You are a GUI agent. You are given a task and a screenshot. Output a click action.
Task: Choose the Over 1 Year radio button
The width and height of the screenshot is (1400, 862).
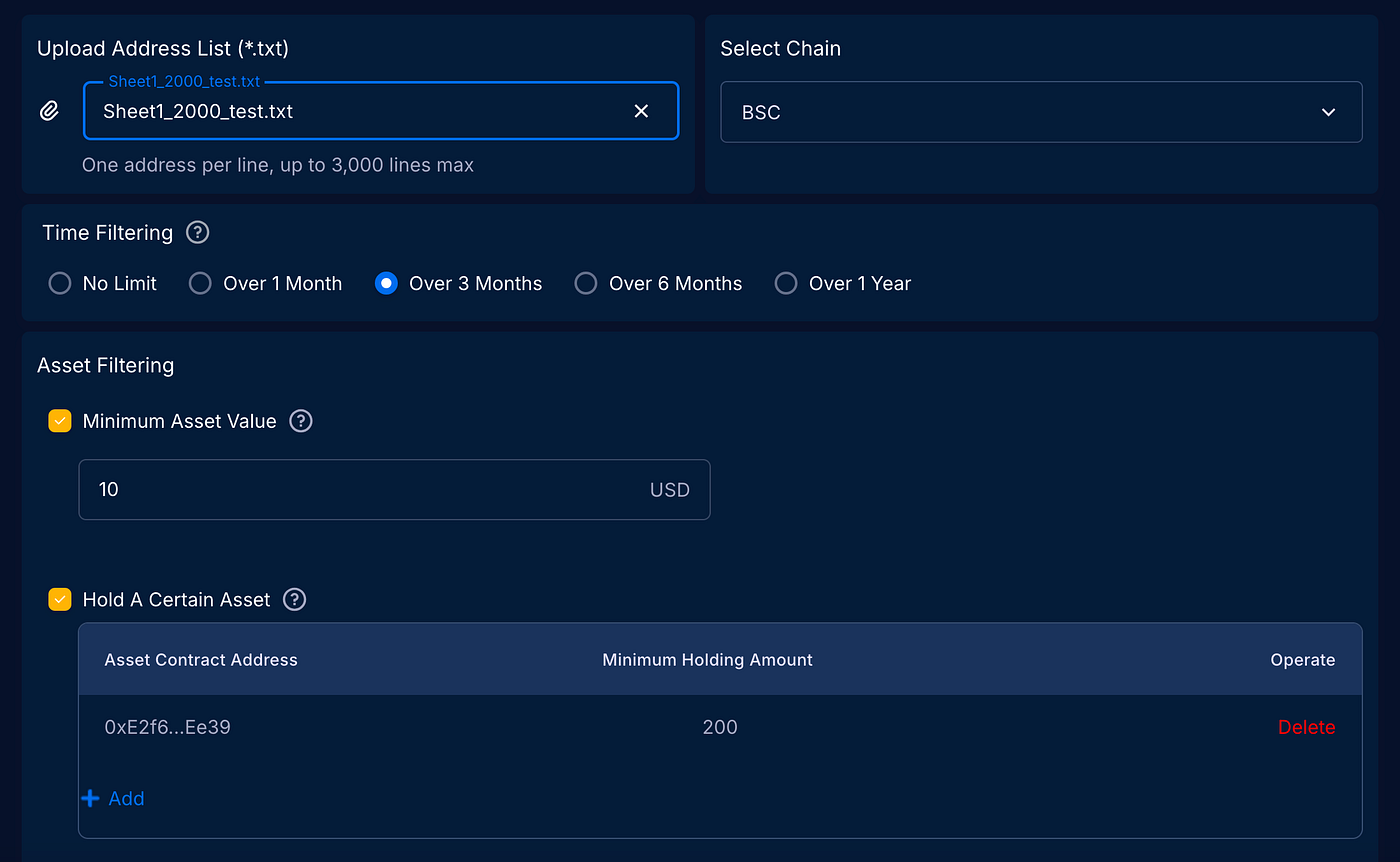click(786, 284)
